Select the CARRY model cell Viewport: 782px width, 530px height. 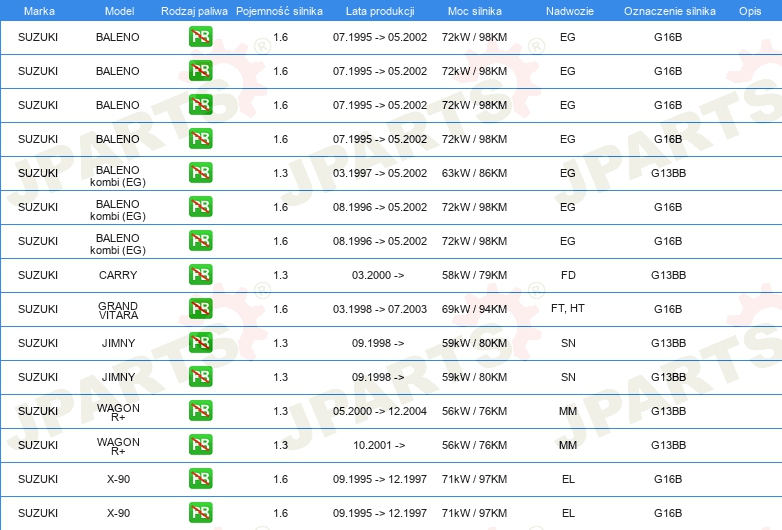tap(118, 275)
